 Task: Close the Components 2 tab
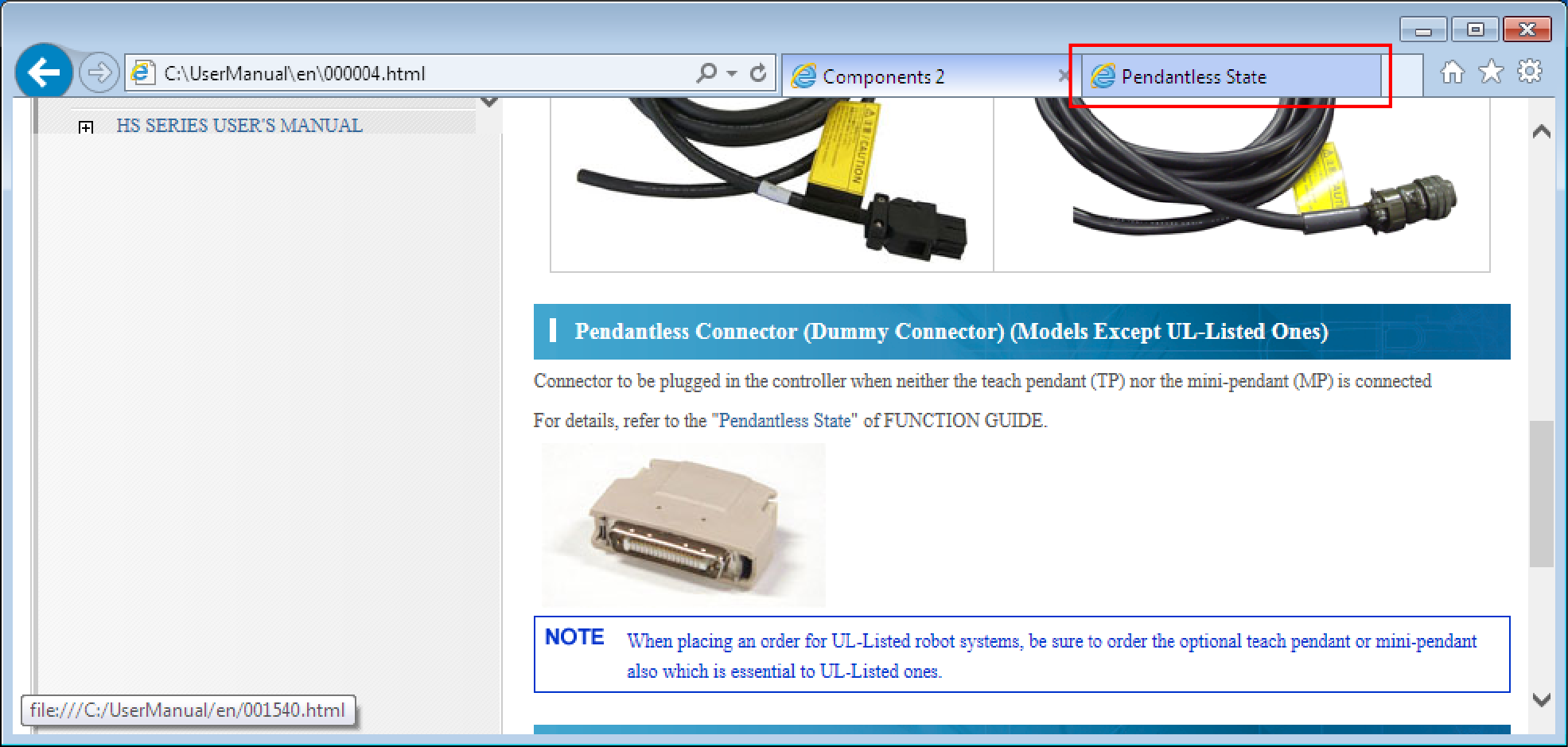pyautogui.click(x=1064, y=76)
